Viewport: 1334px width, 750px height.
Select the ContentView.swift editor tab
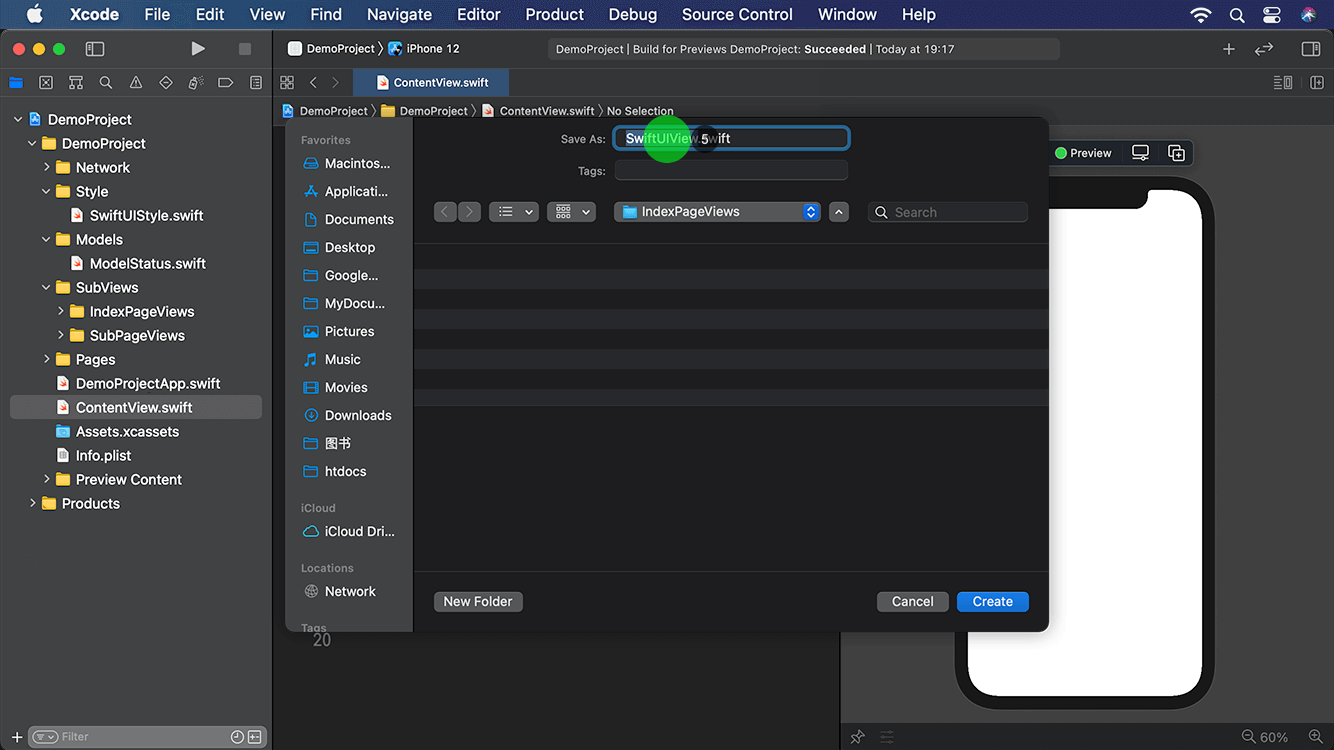coord(432,83)
